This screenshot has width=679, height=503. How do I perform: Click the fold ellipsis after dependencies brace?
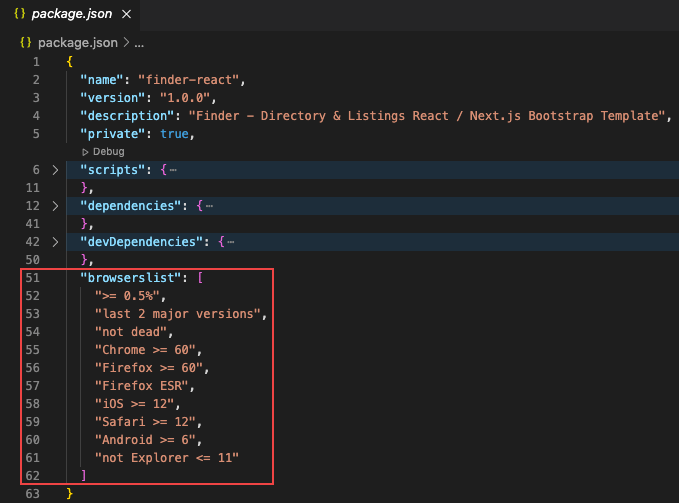pos(209,206)
